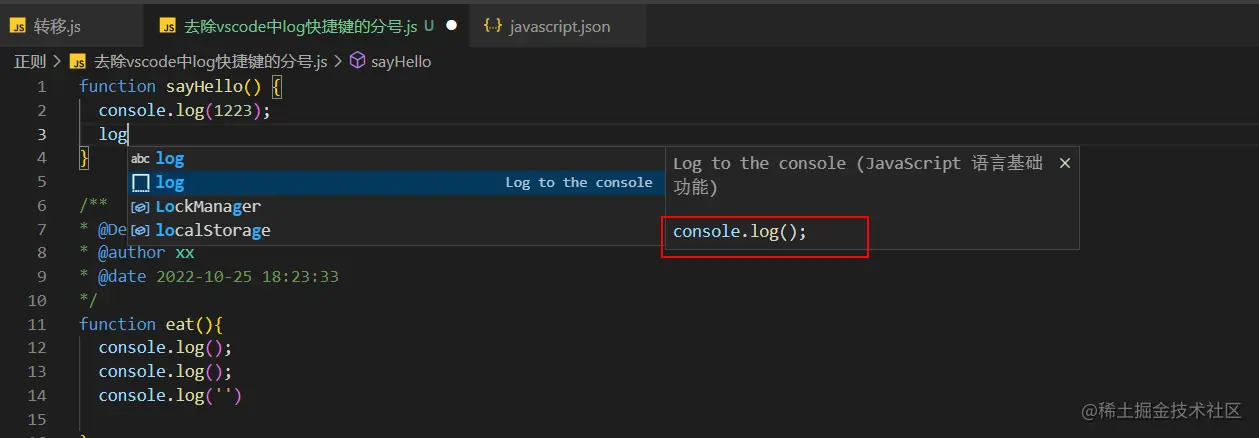Click the unsaved dot on the active tab

[451, 25]
